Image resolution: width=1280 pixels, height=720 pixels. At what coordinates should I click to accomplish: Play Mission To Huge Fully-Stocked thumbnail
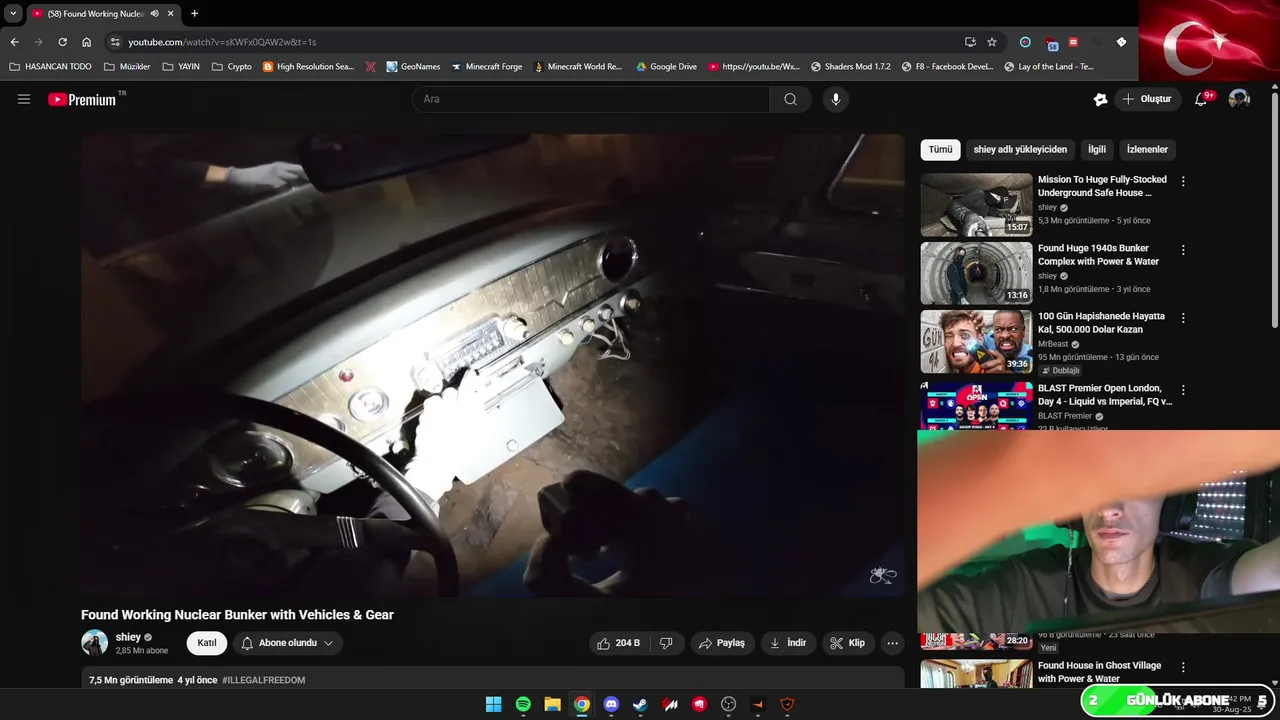pos(976,205)
